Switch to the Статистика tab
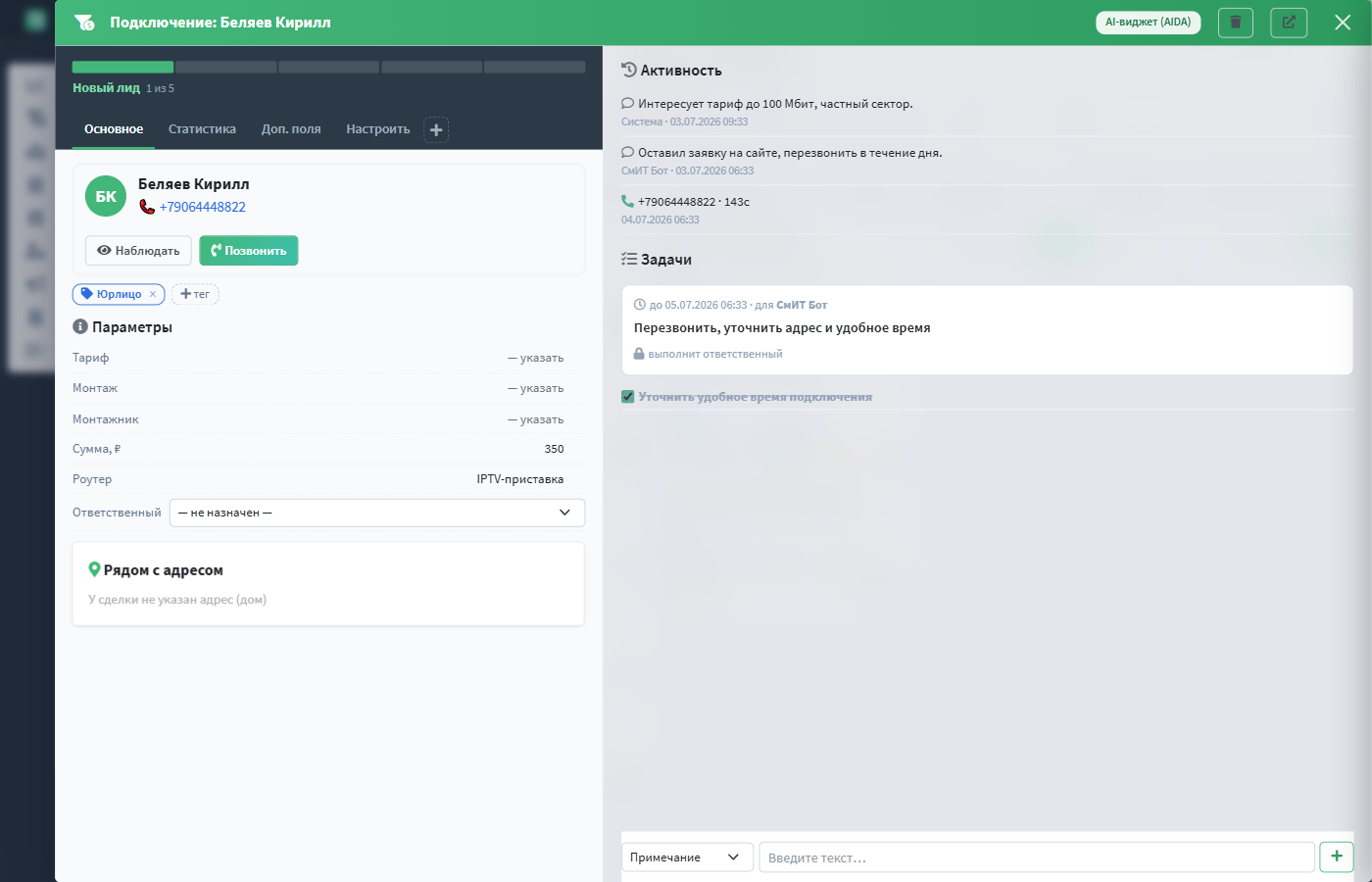 pos(202,129)
